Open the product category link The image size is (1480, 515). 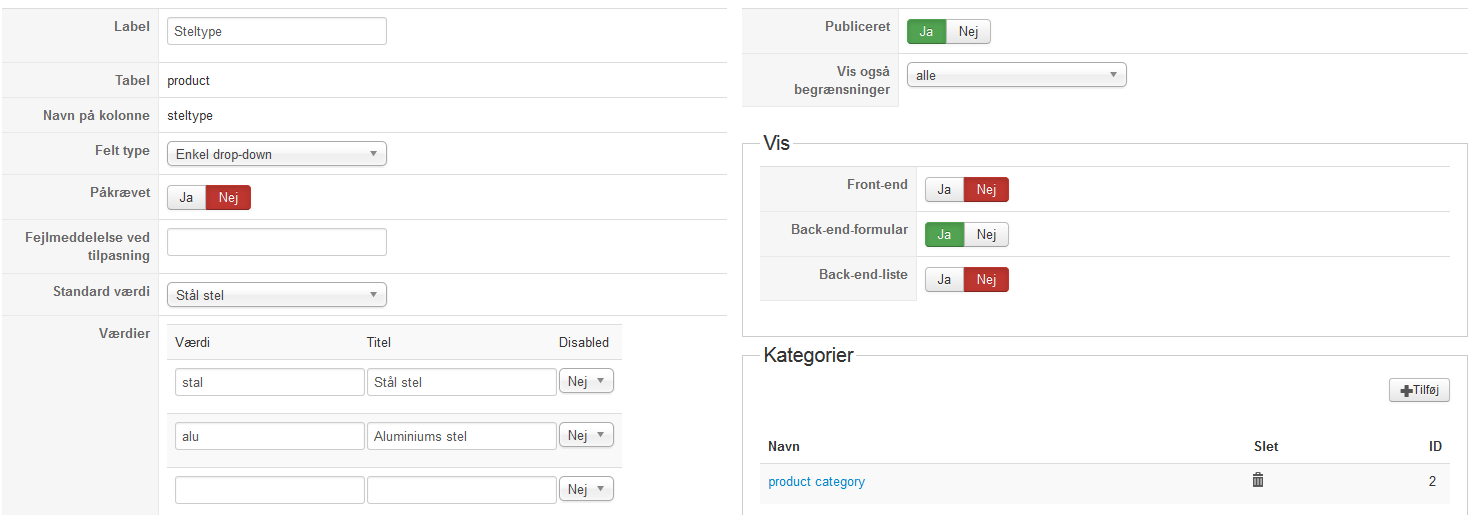pyautogui.click(x=816, y=482)
